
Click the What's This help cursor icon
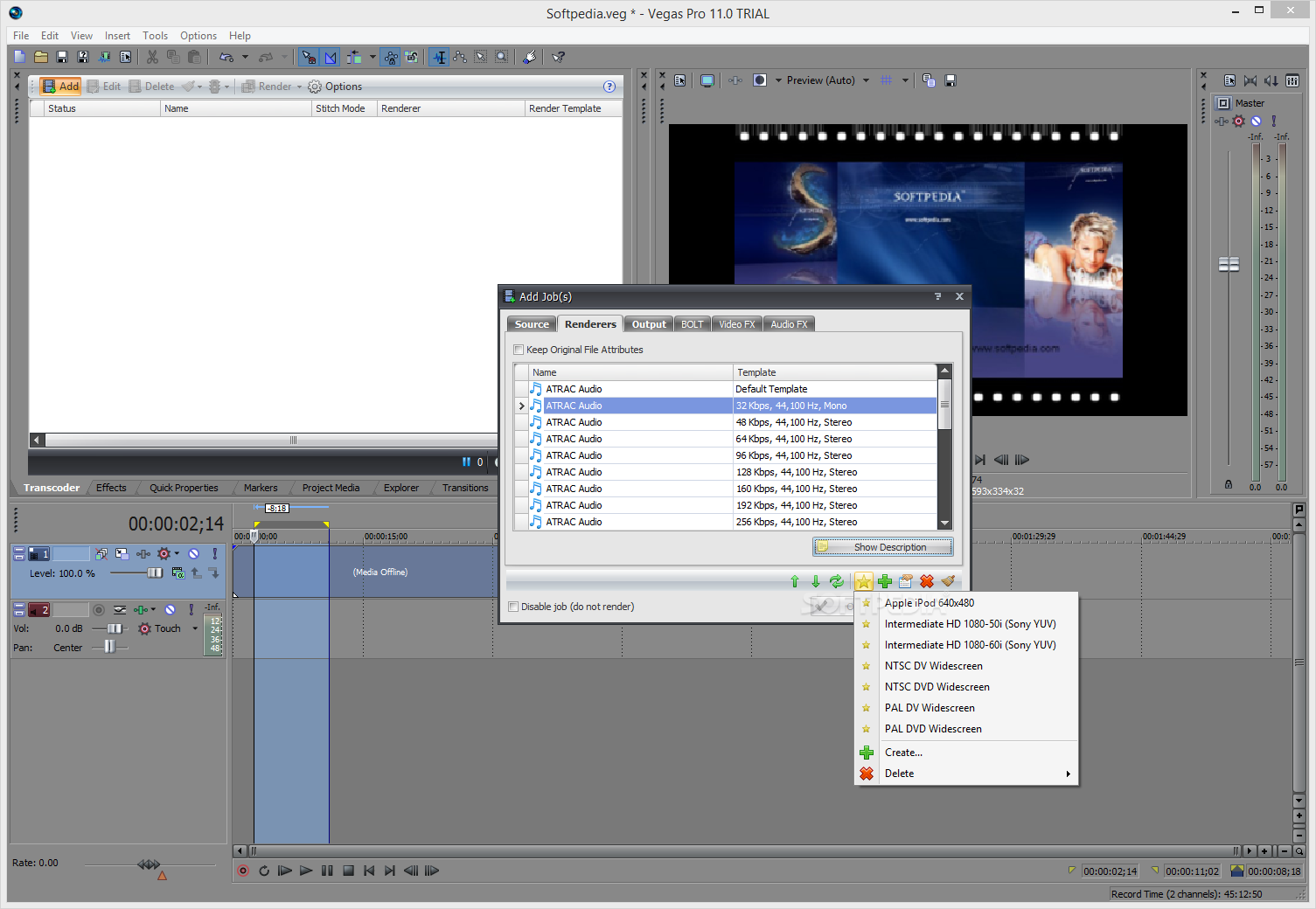(558, 57)
